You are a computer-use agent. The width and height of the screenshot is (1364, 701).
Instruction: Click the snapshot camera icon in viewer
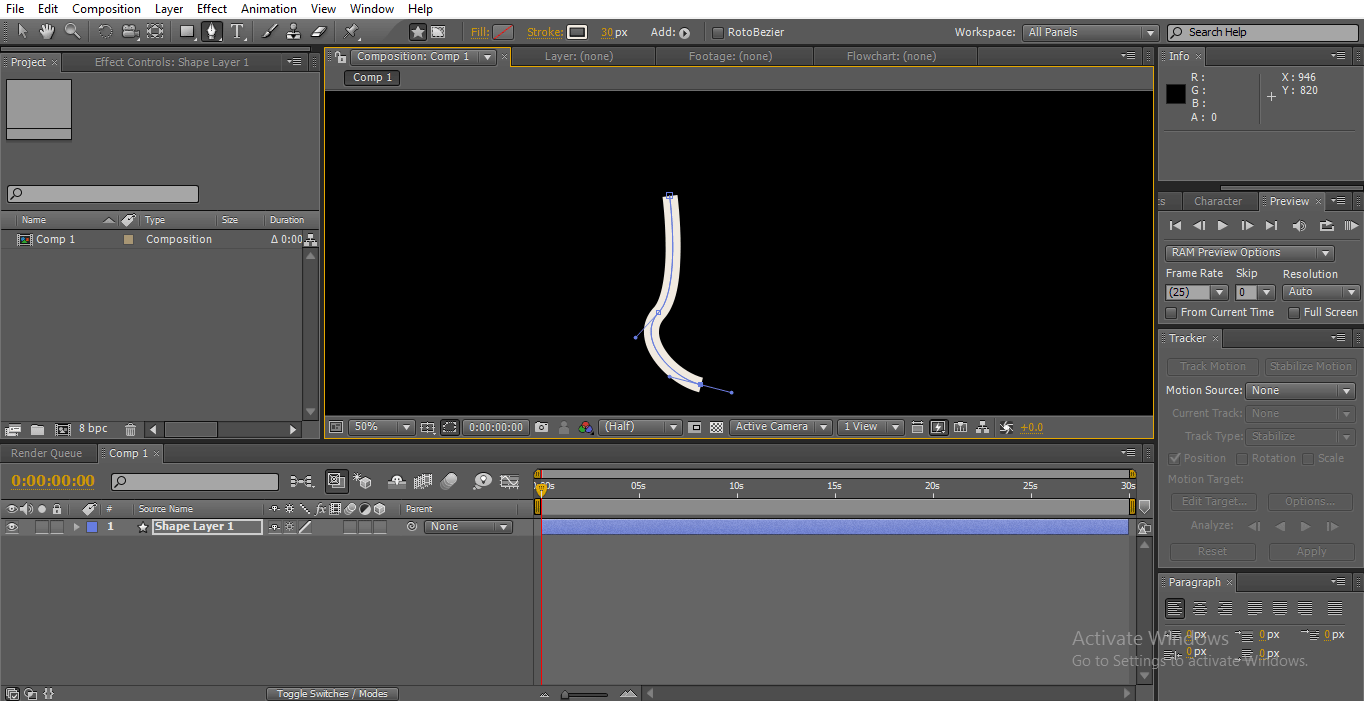[541, 427]
